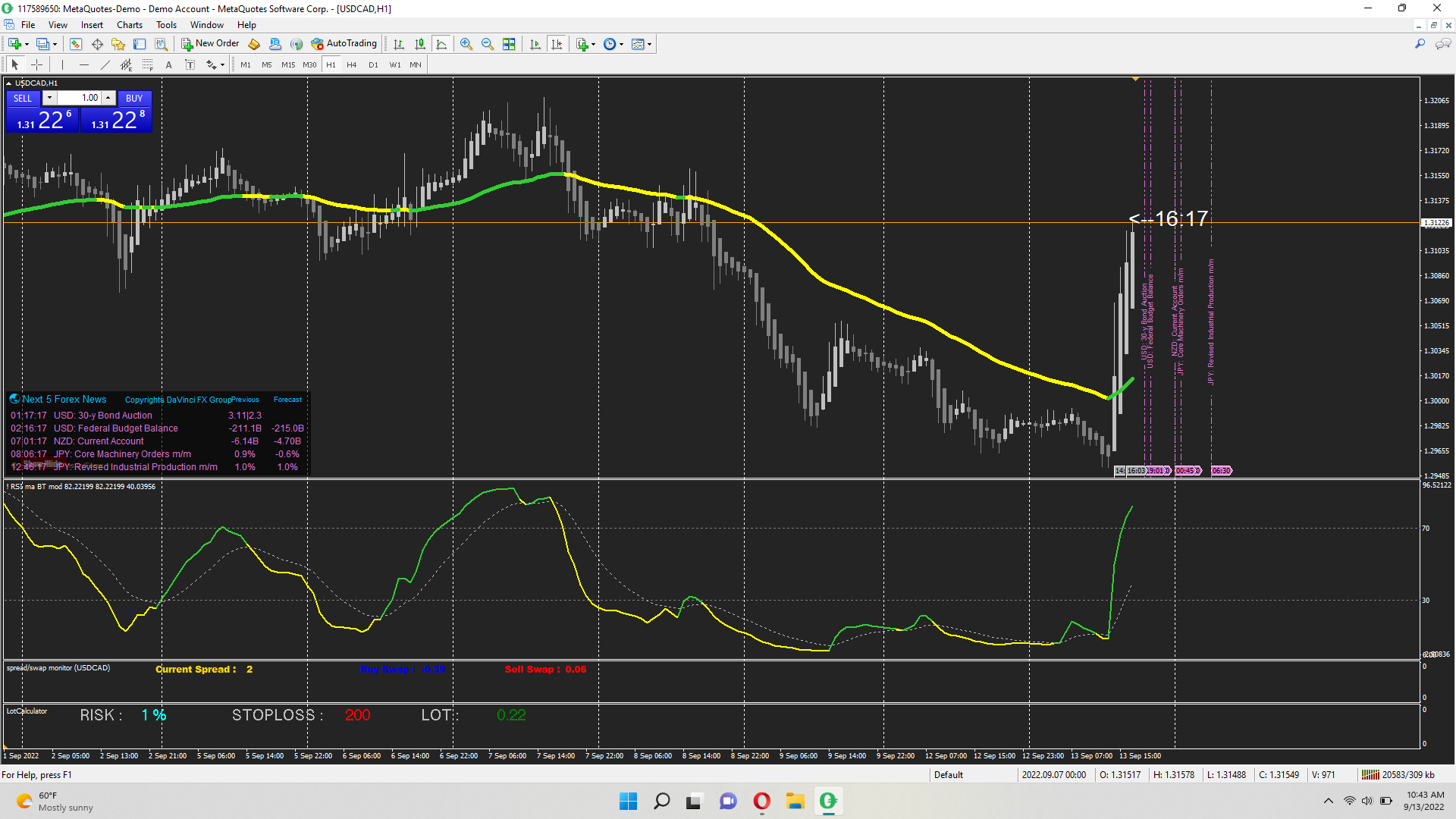Switch chart to line chart mode
The image size is (1456, 819).
click(441, 44)
